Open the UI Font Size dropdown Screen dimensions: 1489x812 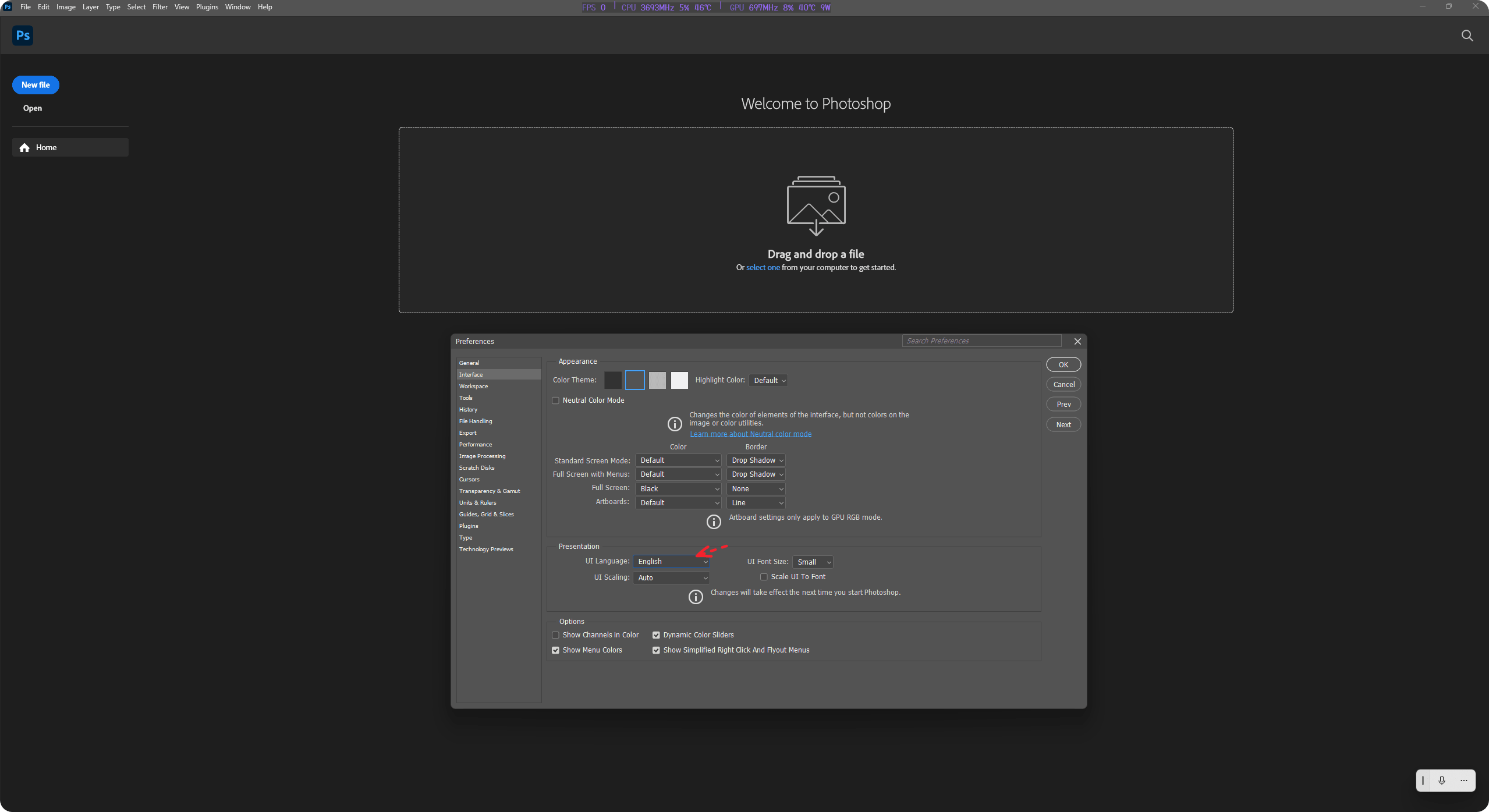pos(813,562)
